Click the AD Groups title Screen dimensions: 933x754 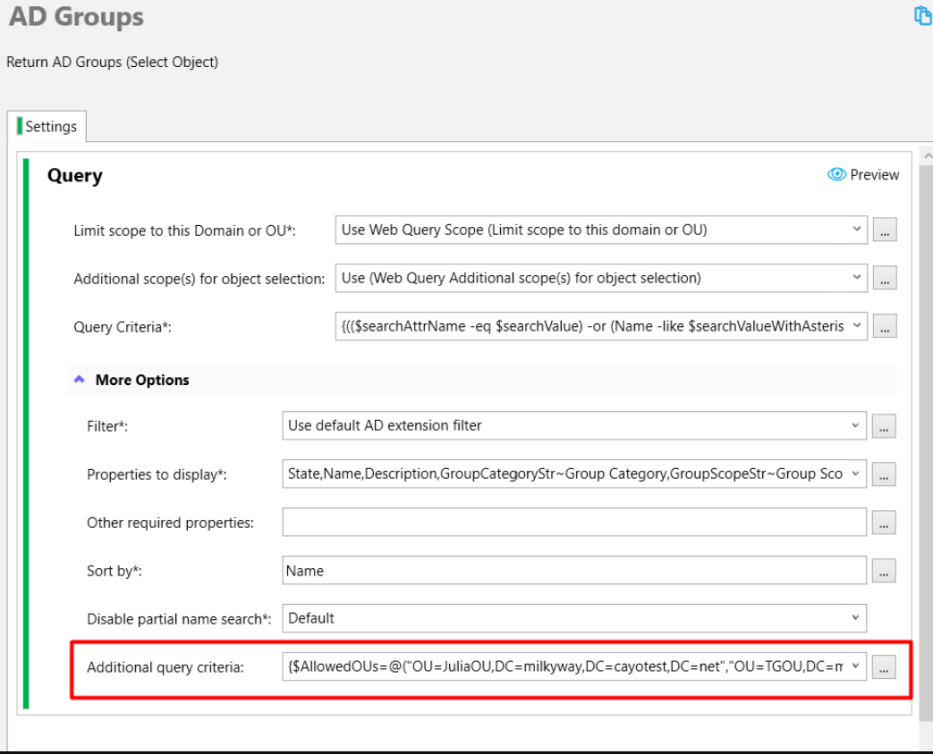(x=76, y=17)
